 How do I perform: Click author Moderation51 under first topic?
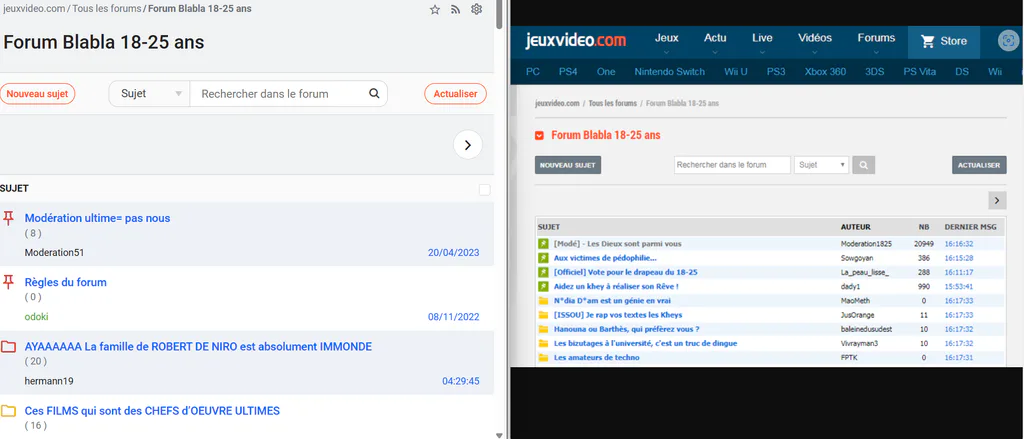point(54,252)
